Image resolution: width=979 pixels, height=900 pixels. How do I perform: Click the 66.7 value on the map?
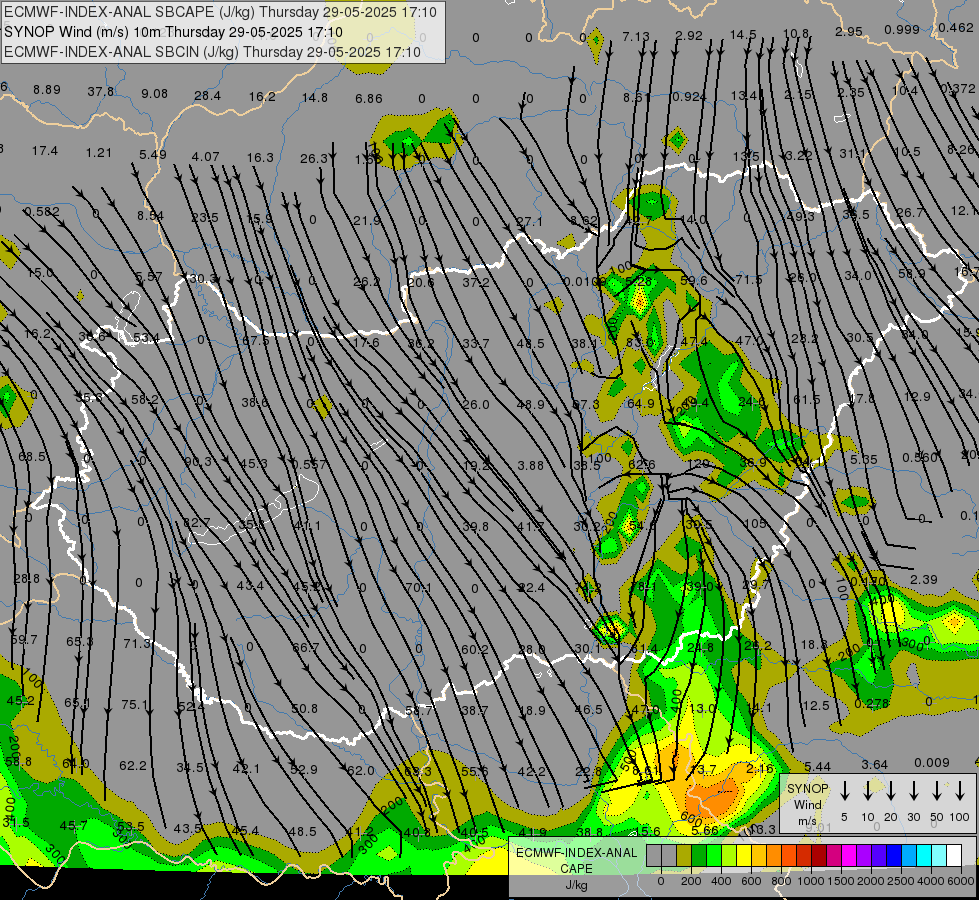click(x=306, y=648)
